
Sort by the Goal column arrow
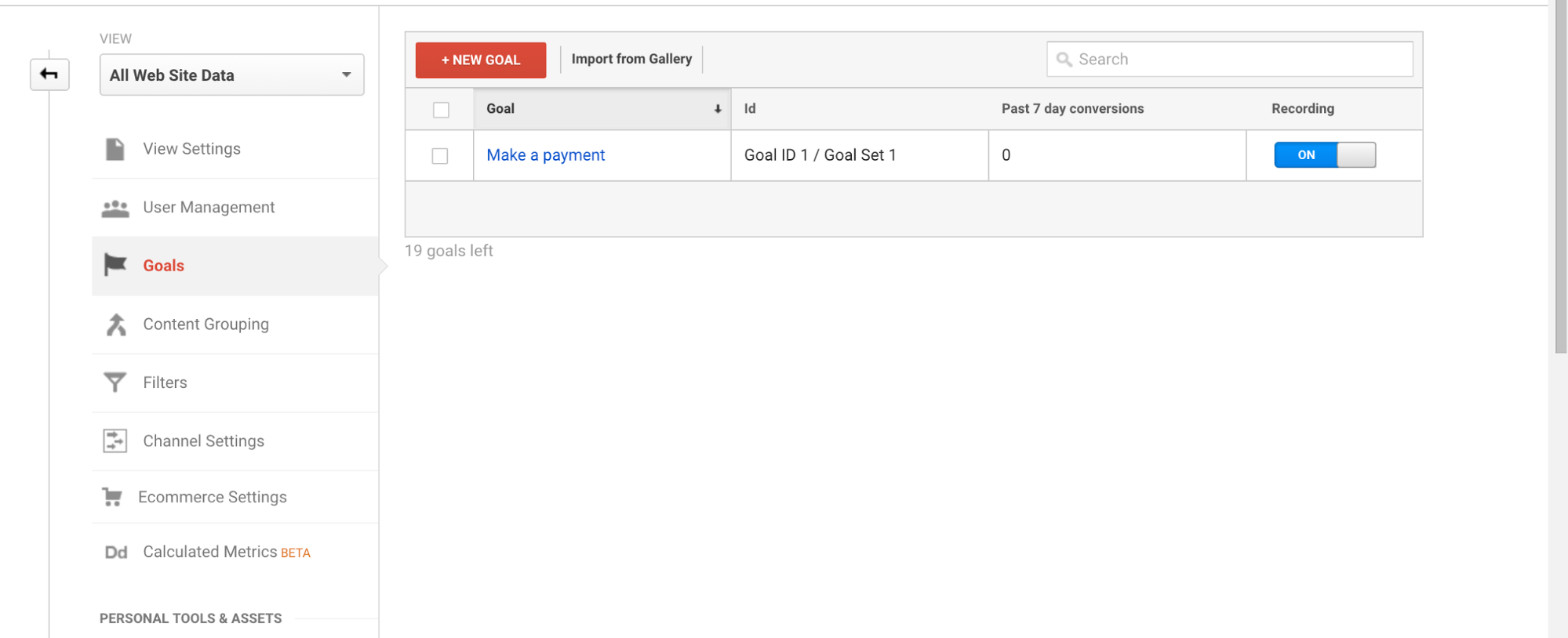click(717, 110)
